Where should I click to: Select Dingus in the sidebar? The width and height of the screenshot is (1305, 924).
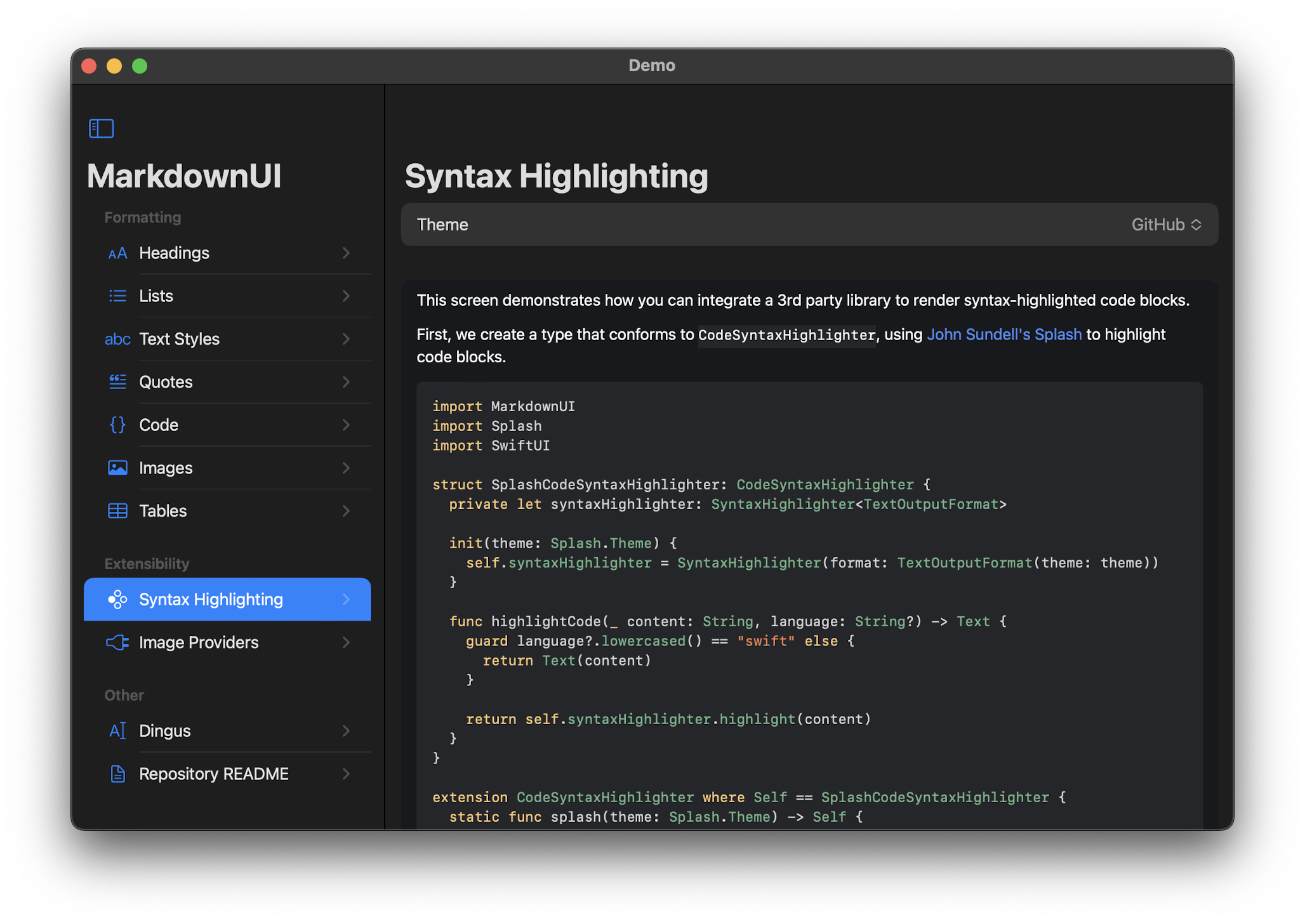pyautogui.click(x=164, y=730)
